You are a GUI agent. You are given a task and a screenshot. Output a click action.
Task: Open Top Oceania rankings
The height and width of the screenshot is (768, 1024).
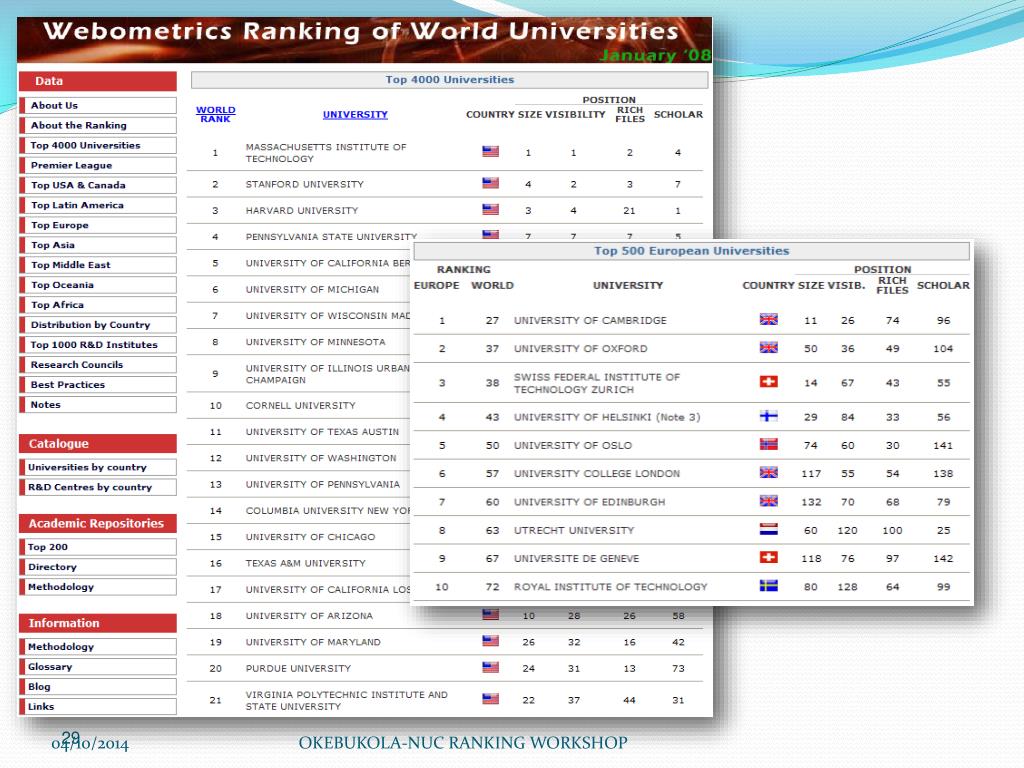pos(98,285)
